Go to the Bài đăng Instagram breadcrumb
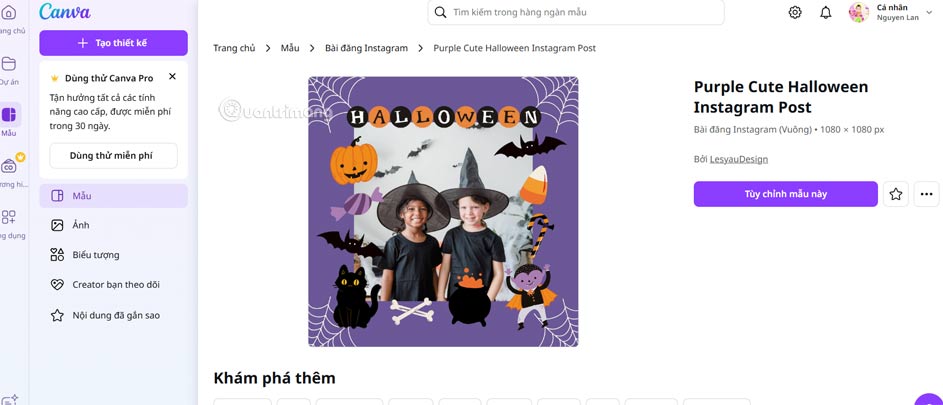The width and height of the screenshot is (943, 405). pos(366,48)
